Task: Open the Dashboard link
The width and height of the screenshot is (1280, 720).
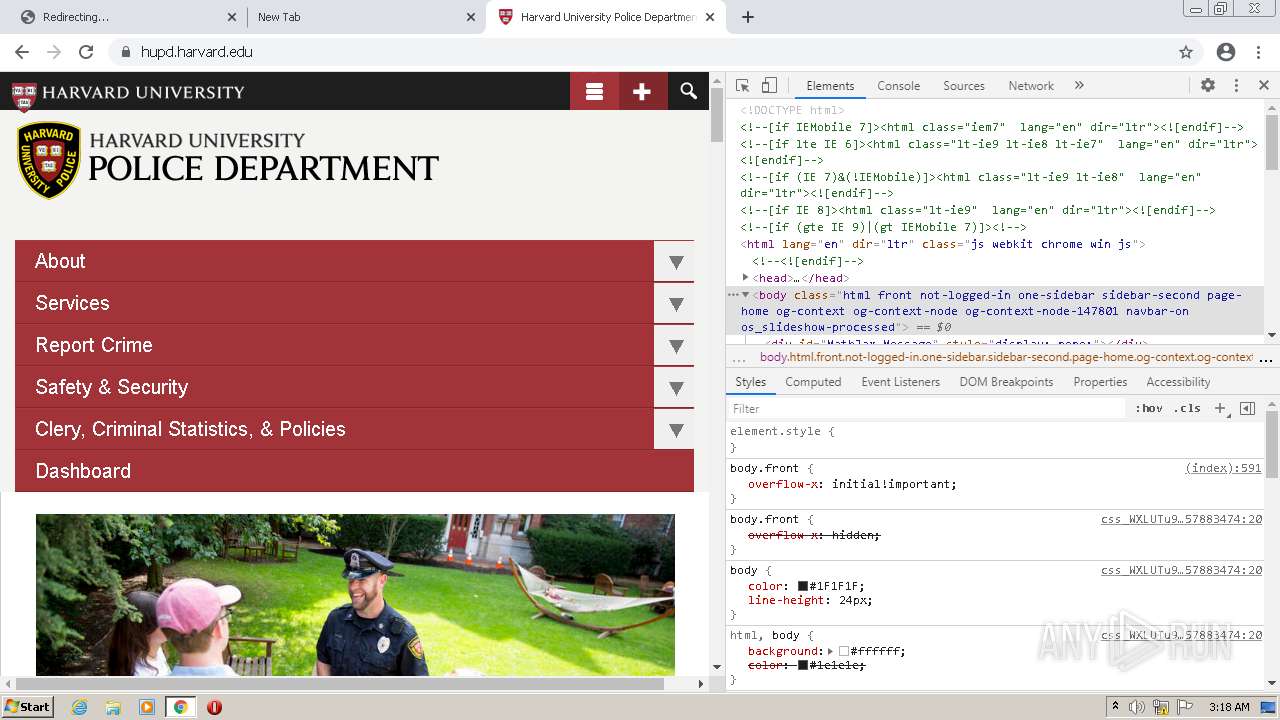Action: 83,471
